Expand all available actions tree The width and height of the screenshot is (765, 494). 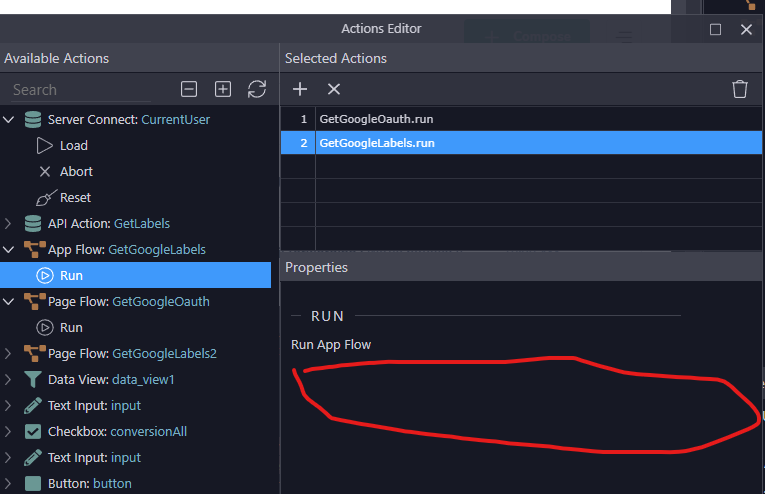point(223,89)
